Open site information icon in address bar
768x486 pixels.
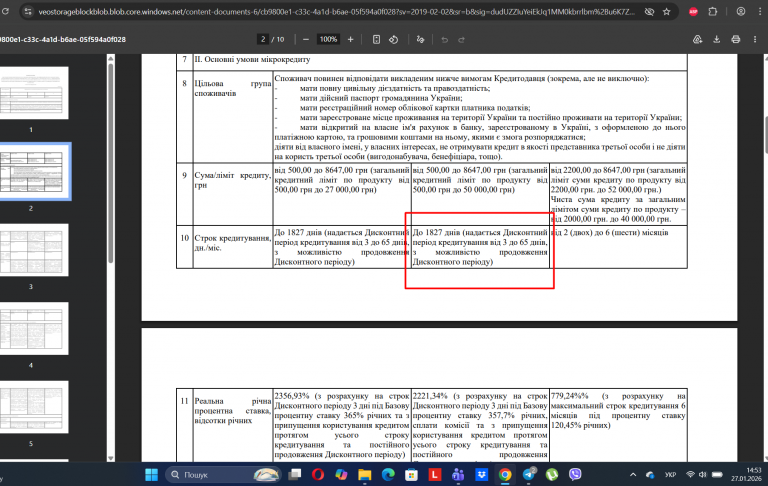28,11
